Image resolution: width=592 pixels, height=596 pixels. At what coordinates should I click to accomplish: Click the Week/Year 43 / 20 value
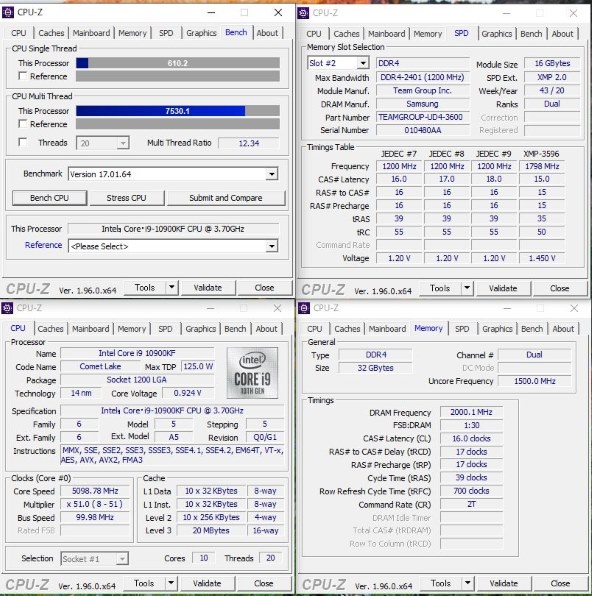click(552, 90)
